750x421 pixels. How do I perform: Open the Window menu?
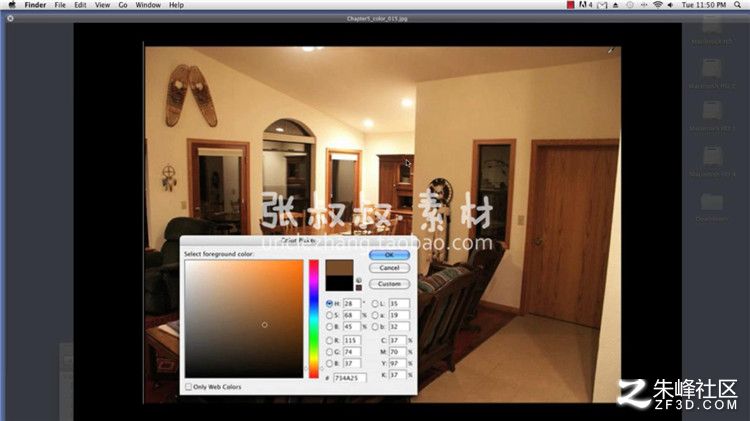148,5
